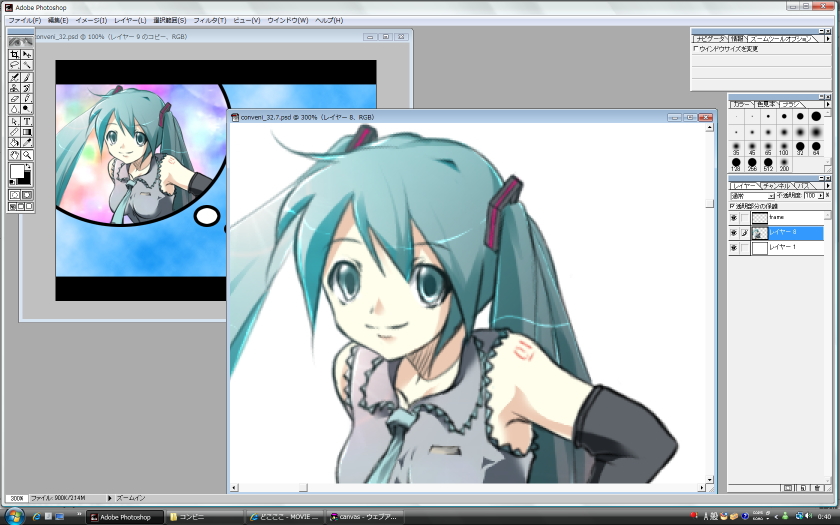
Task: Open the canvas taskbar button
Action: [365, 517]
